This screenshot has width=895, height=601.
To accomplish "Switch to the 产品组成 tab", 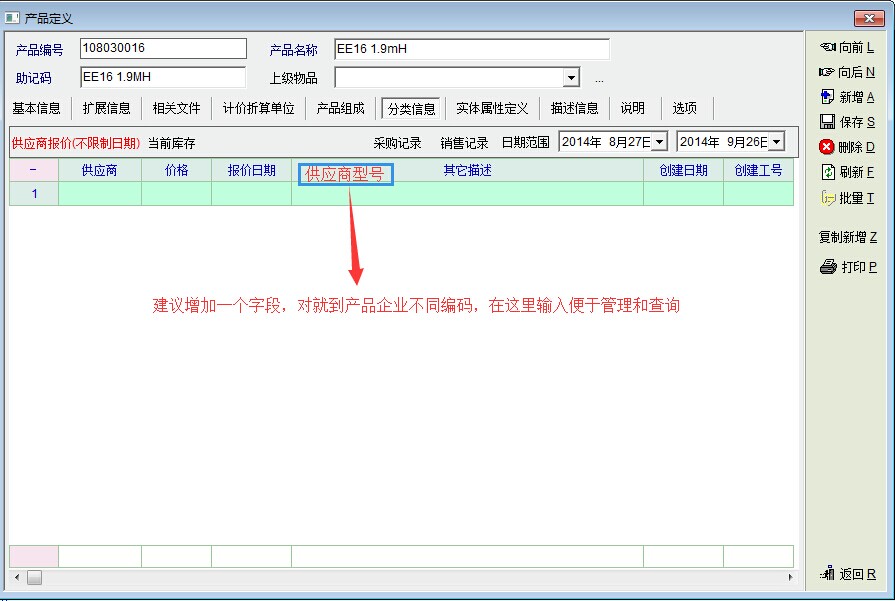I will 341,108.
